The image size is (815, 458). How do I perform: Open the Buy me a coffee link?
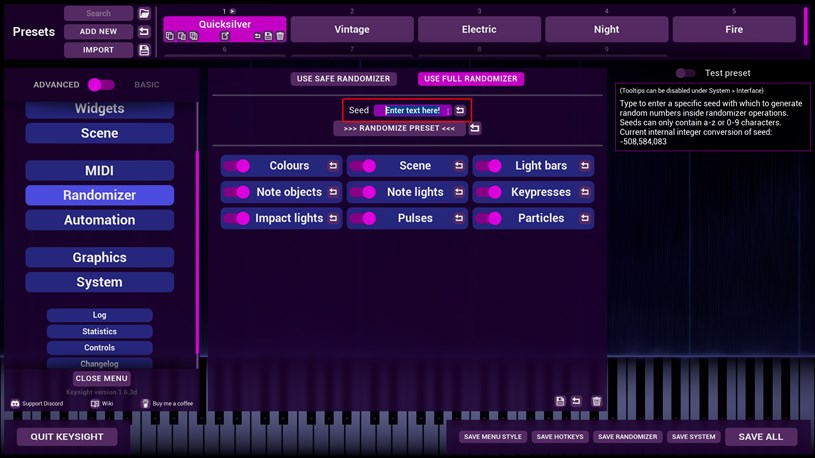pos(167,403)
